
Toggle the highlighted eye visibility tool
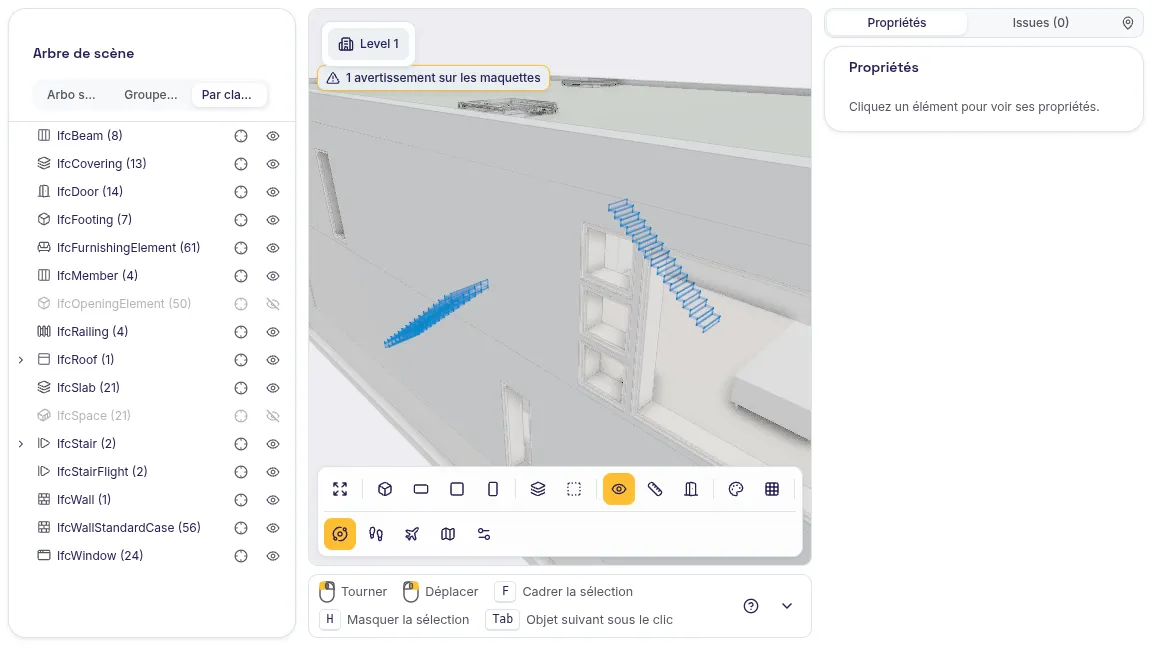(x=619, y=489)
